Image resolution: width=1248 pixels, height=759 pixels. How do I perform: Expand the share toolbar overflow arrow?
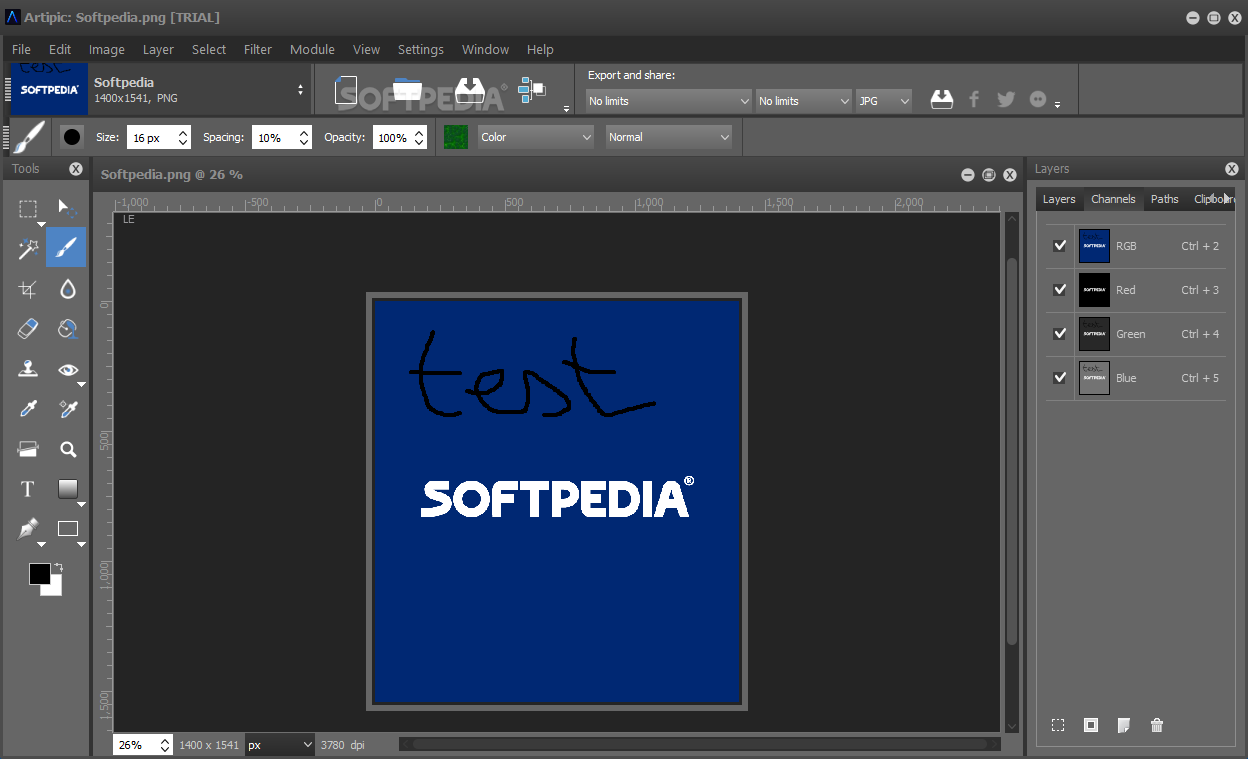point(1058,106)
